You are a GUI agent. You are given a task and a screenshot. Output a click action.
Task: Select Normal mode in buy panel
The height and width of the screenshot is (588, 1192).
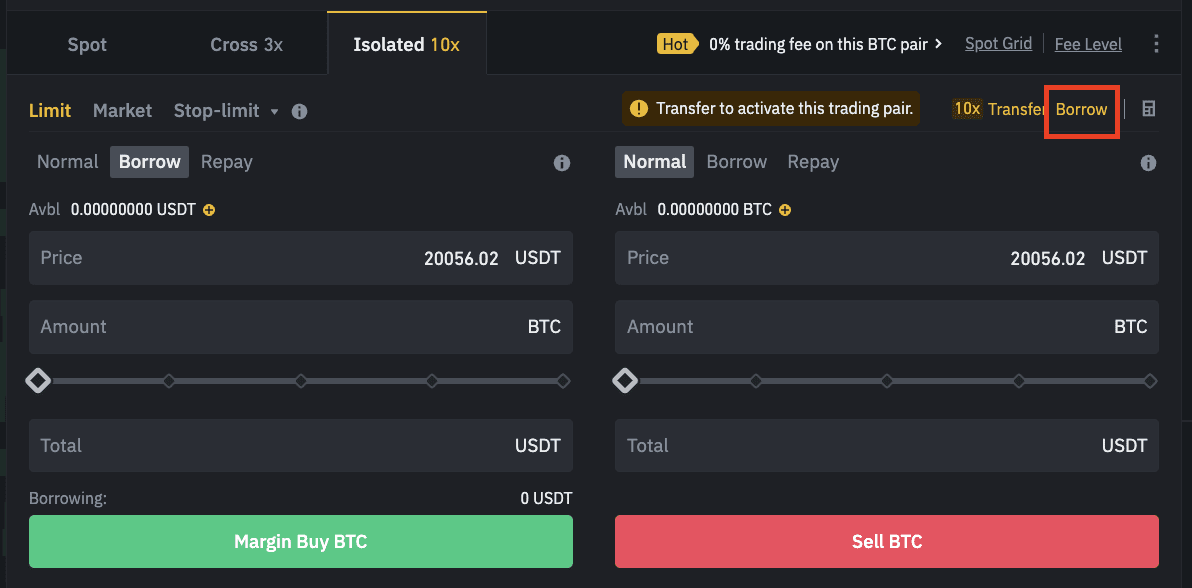click(x=68, y=162)
